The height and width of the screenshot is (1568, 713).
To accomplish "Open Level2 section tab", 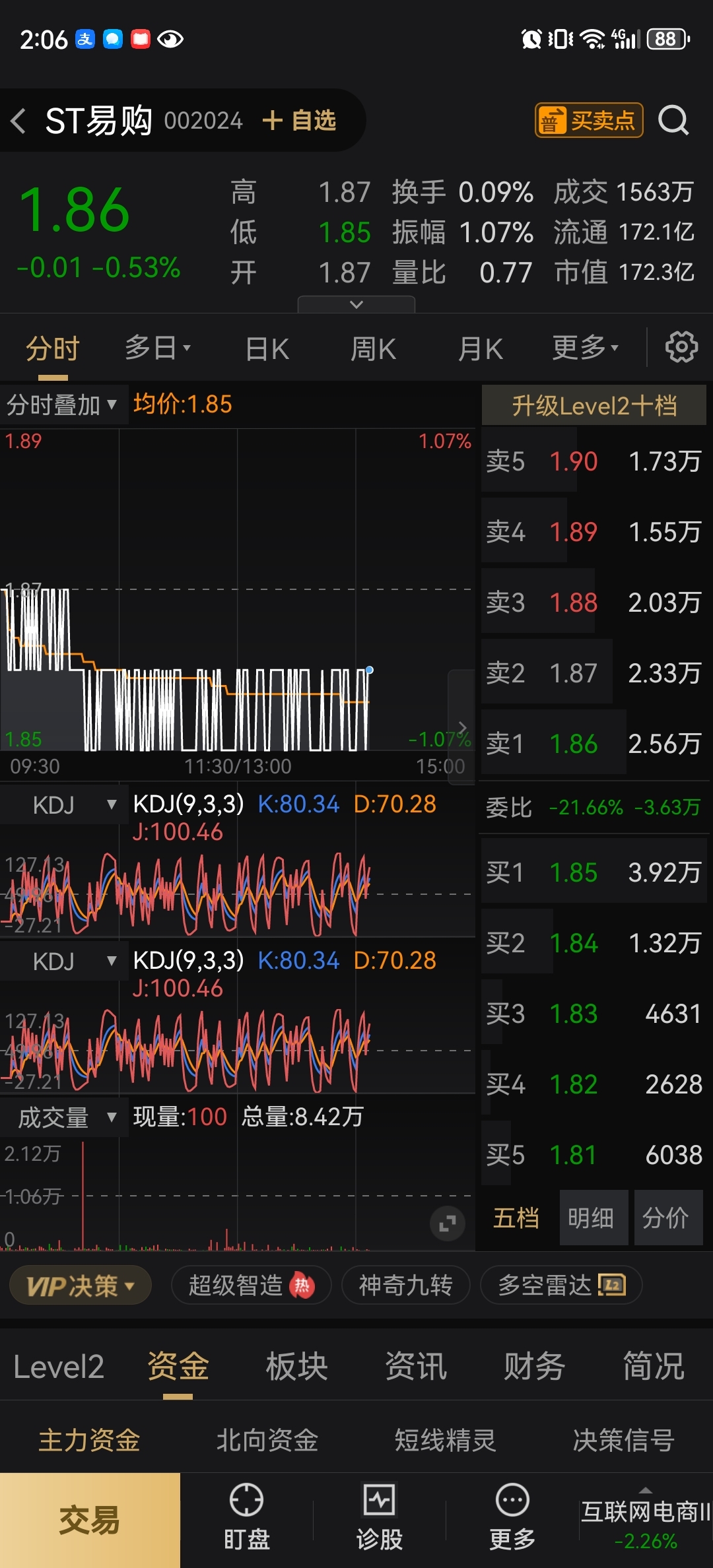I will tap(59, 1367).
